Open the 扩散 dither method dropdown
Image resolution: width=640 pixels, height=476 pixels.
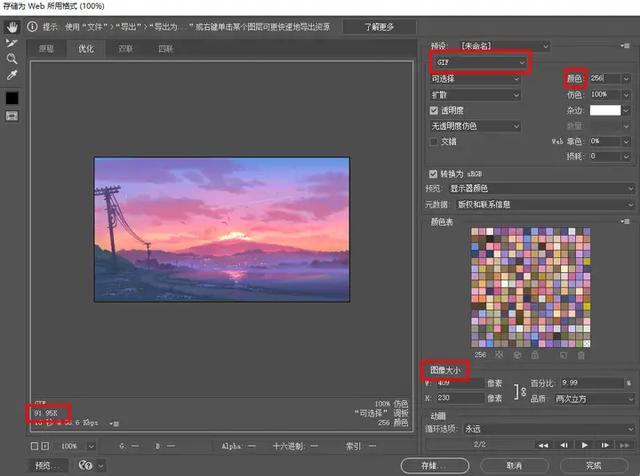click(476, 95)
